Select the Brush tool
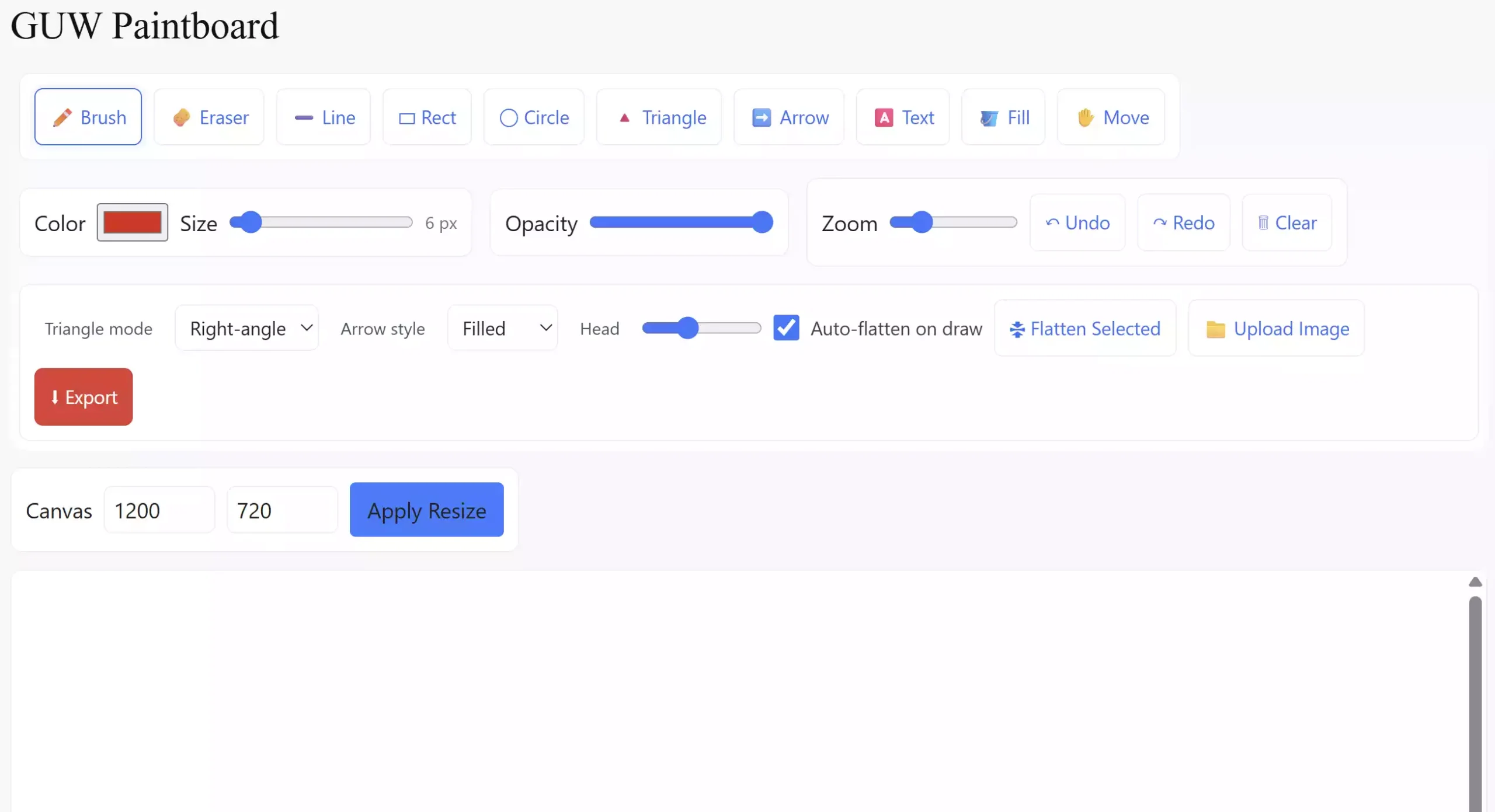The width and height of the screenshot is (1495, 812). coord(88,117)
